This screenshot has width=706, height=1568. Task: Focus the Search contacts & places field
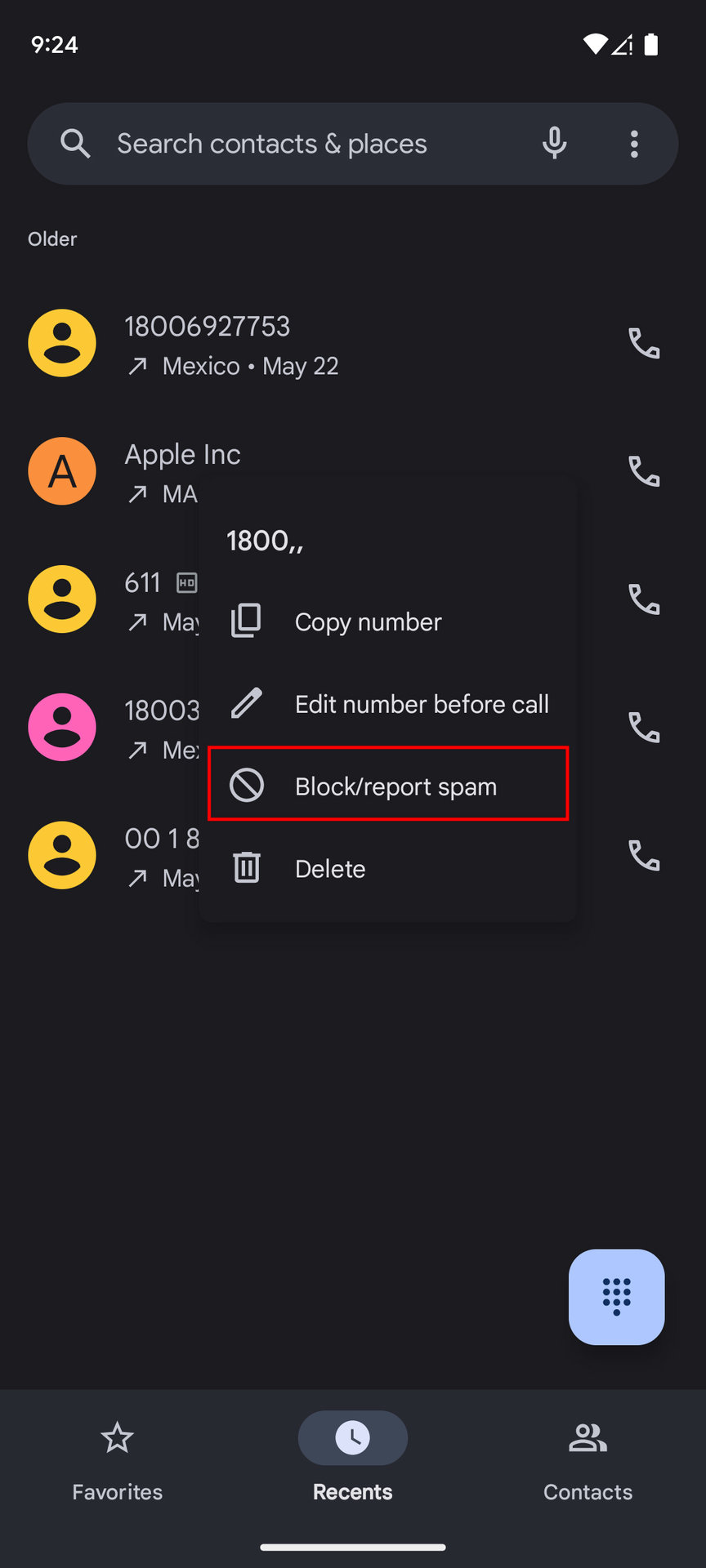coord(311,144)
